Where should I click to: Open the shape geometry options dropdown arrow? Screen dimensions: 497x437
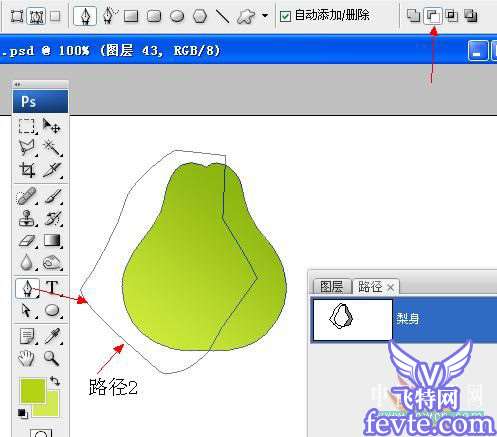265,15
